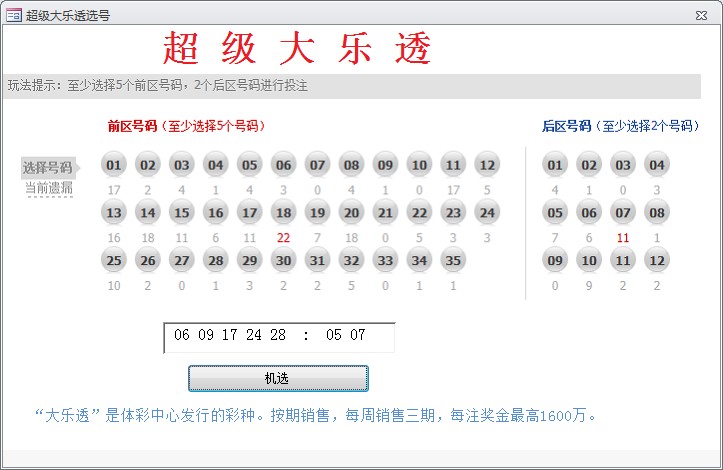
Task: Pick front zone number 24
Action: (487, 212)
